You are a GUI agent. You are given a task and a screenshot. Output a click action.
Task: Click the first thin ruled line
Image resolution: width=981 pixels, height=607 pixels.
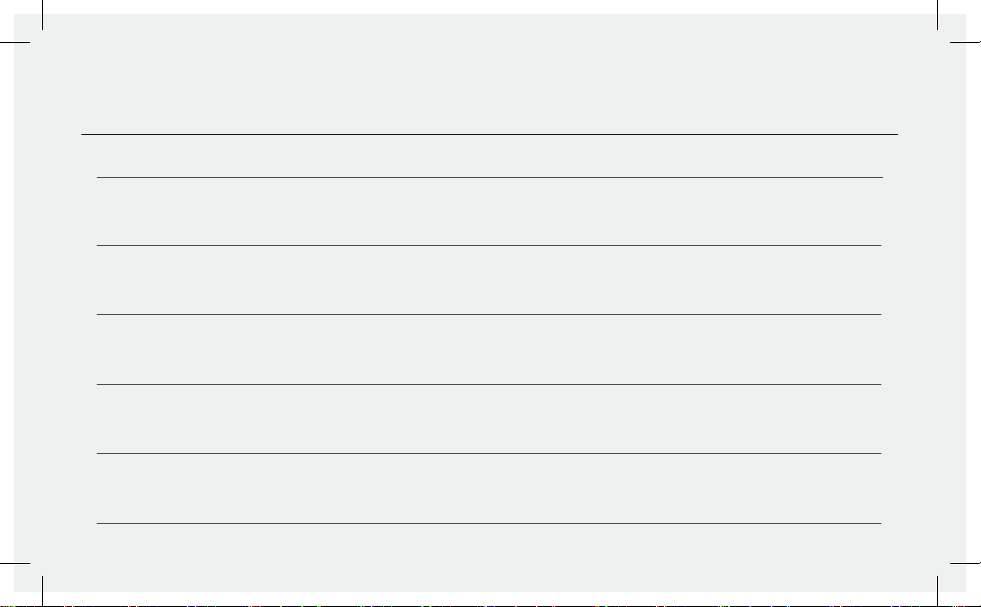(x=489, y=178)
